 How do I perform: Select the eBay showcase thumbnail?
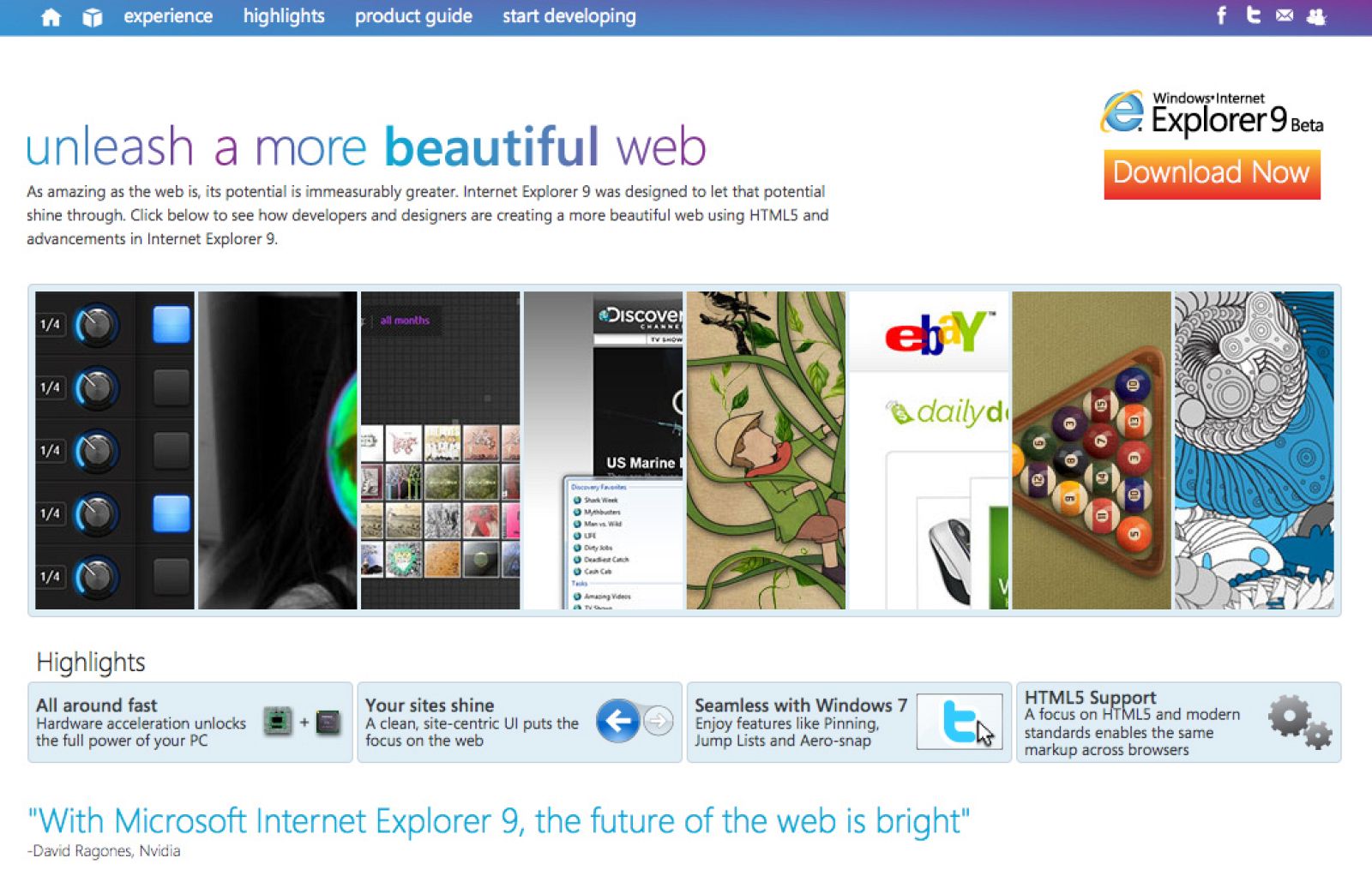[x=929, y=450]
